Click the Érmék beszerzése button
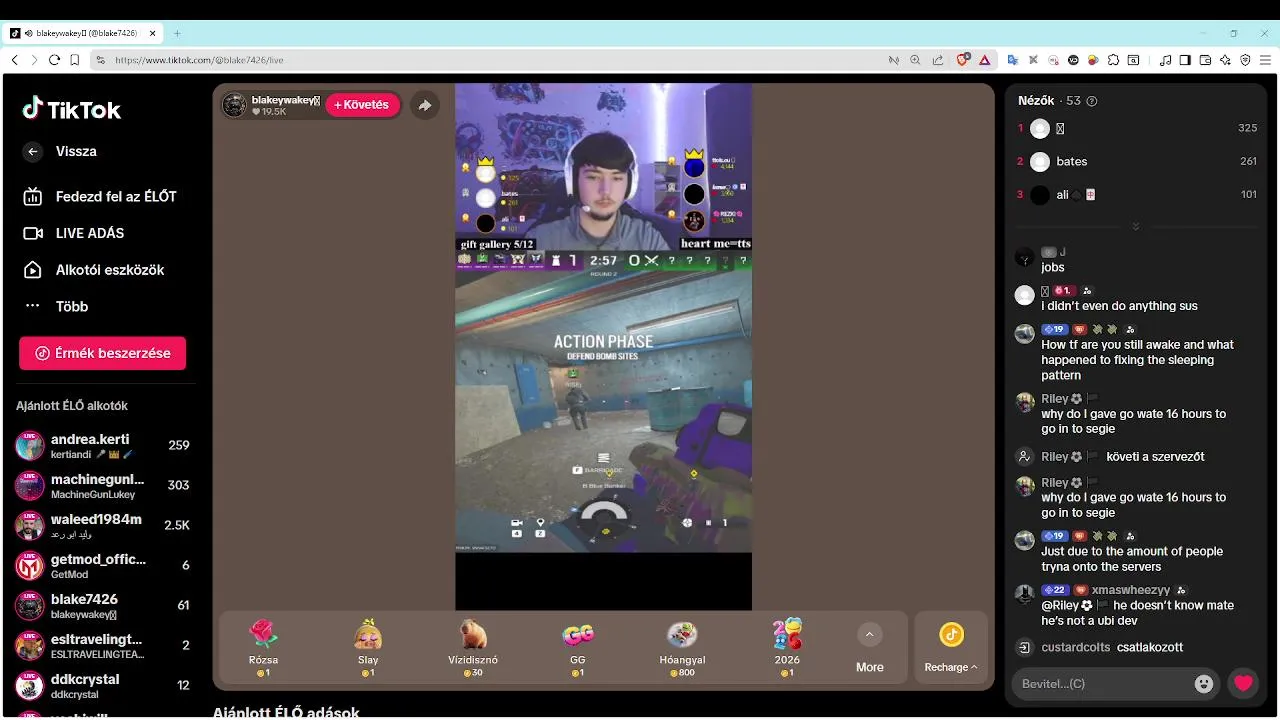Image resolution: width=1280 pixels, height=720 pixels. click(102, 353)
